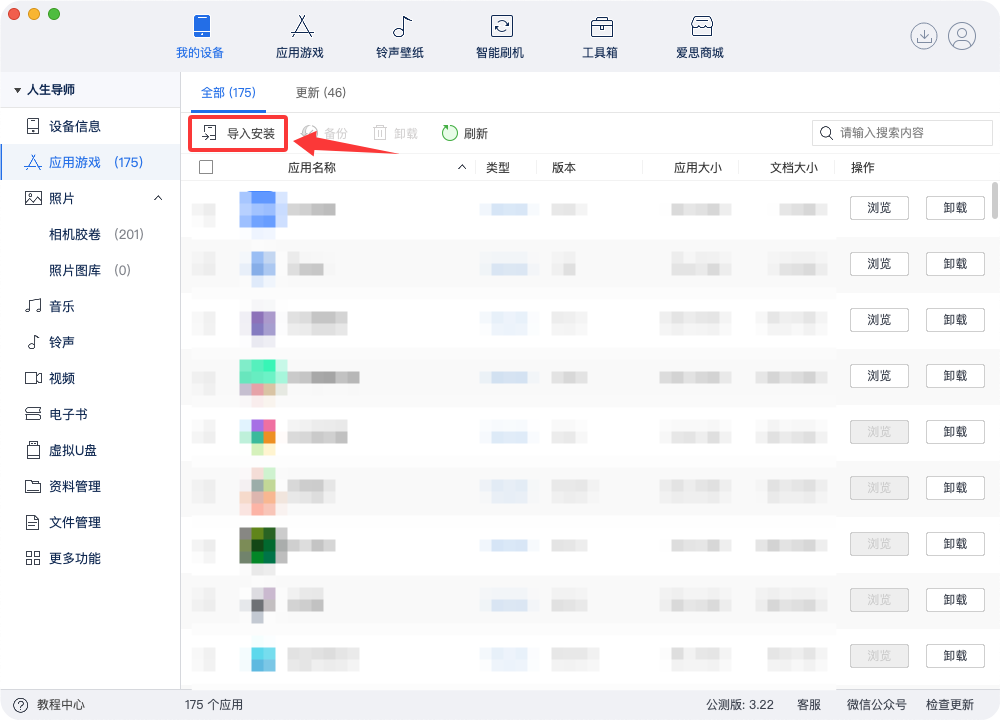
Task: Click the download manager icon
Action: (x=924, y=37)
